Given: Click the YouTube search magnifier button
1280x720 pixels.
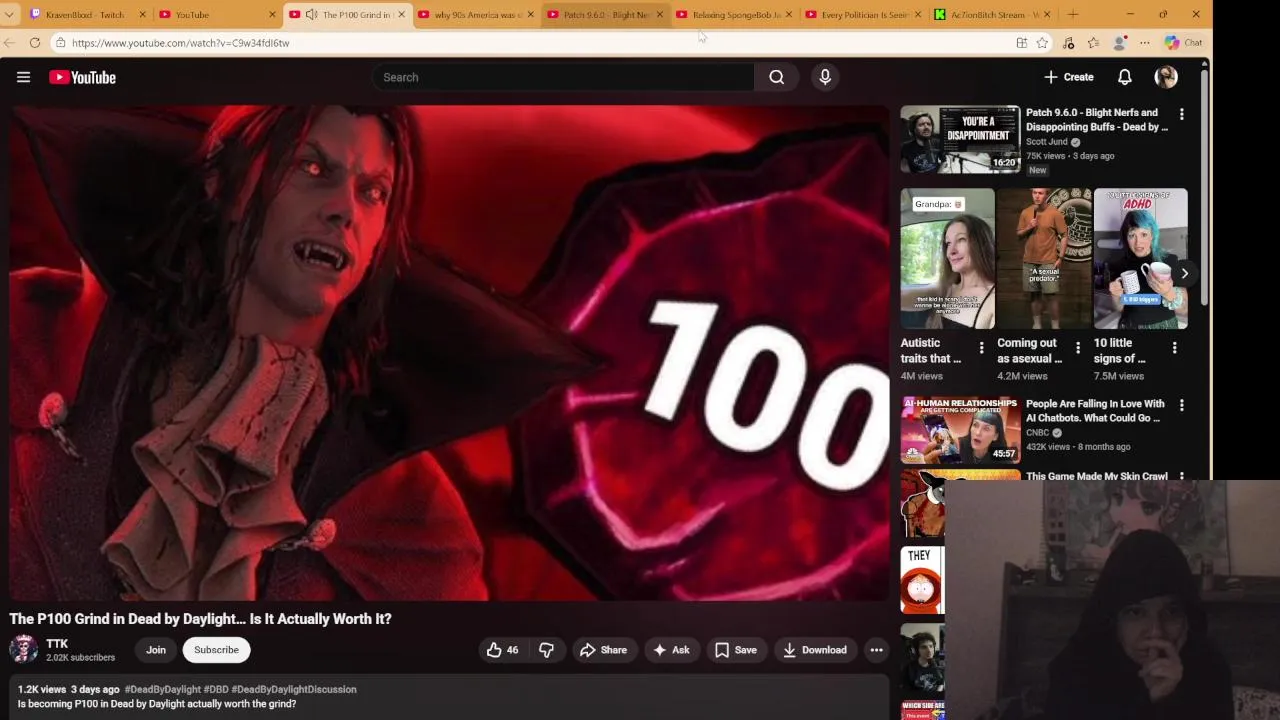Looking at the screenshot, I should (776, 77).
